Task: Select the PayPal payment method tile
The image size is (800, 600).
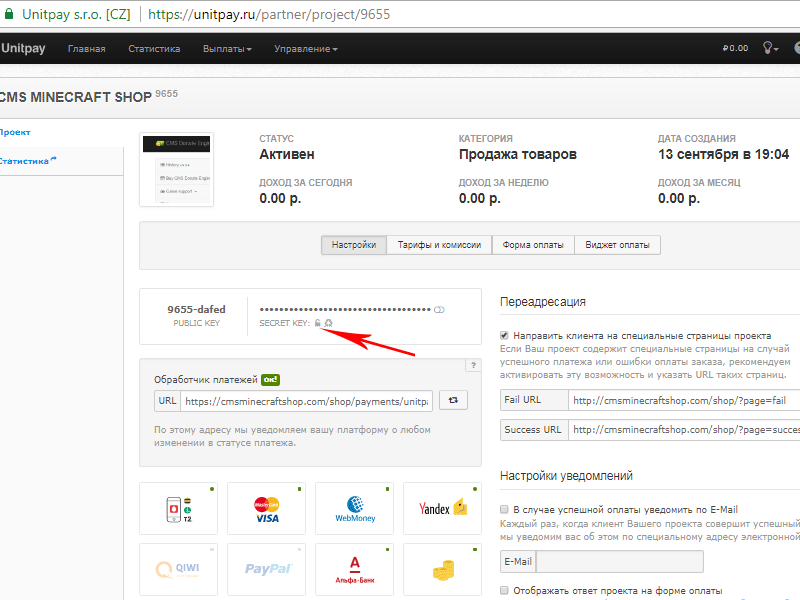Action: 267,569
